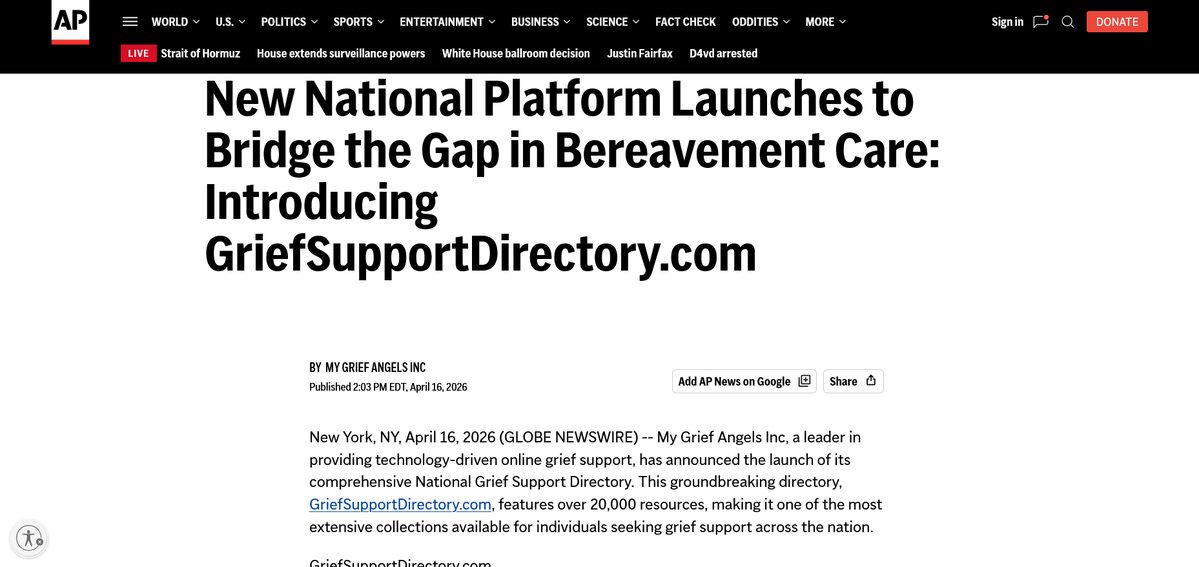Click Add AP News on Google button
Viewport: 1199px width, 567px height.
(x=744, y=381)
